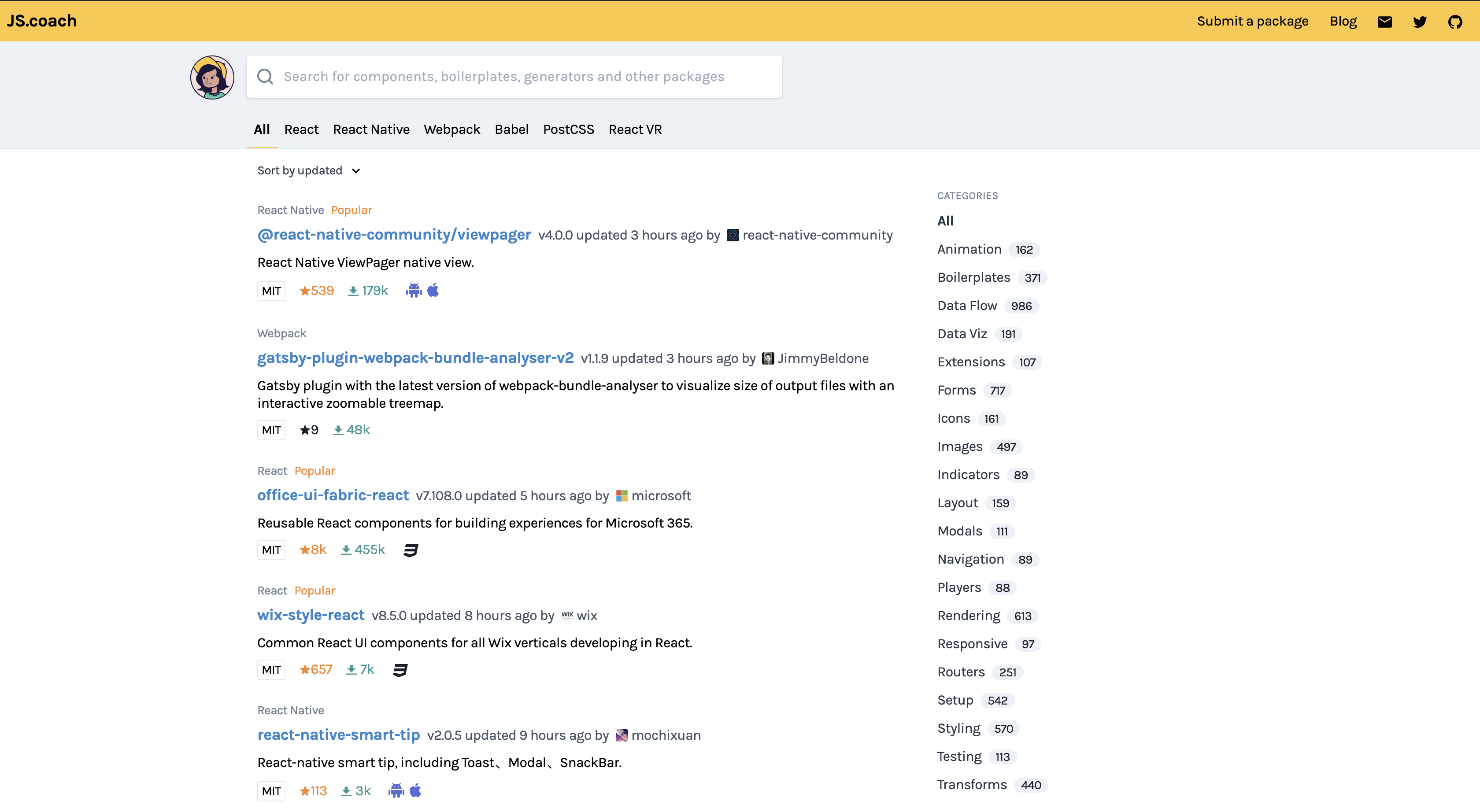The width and height of the screenshot is (1480, 812).
Task: Click the star count on wix-style-react
Action: click(315, 670)
